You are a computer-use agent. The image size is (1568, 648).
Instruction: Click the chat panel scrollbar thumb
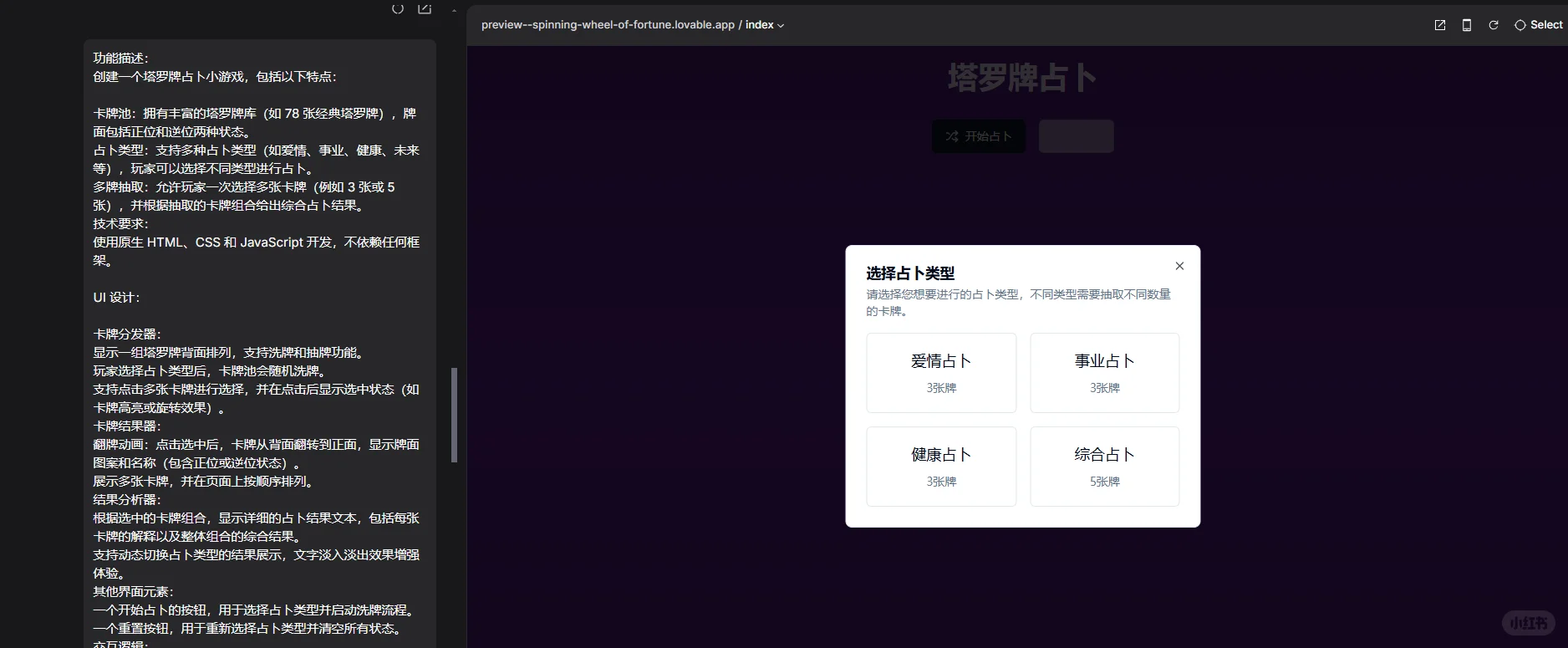(x=455, y=415)
